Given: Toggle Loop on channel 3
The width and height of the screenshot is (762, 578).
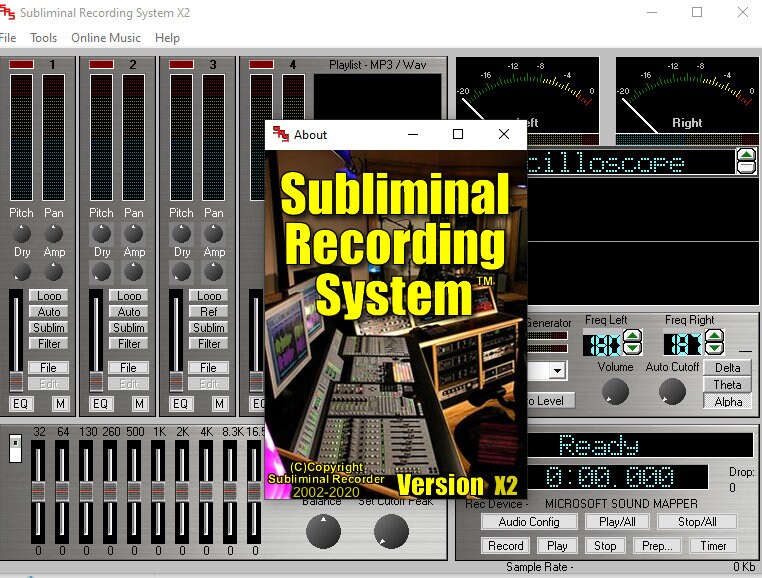Looking at the screenshot, I should click(x=208, y=296).
